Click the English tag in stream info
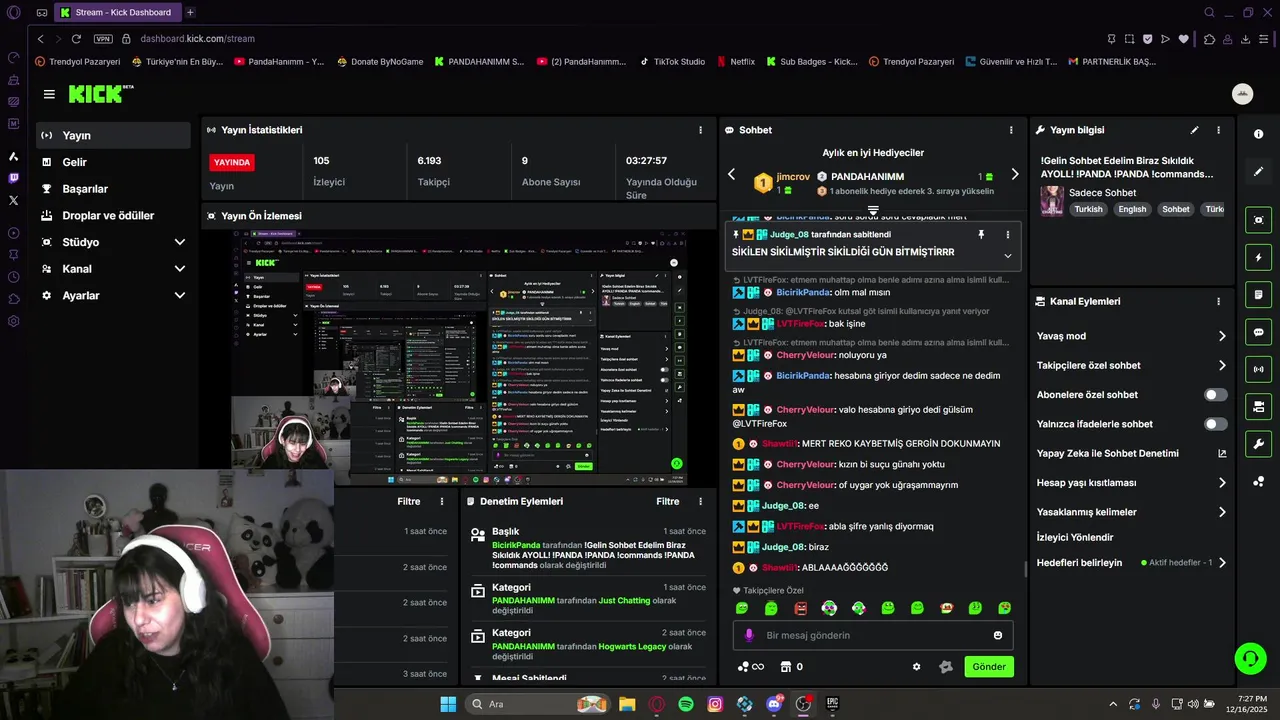 pyautogui.click(x=1132, y=209)
